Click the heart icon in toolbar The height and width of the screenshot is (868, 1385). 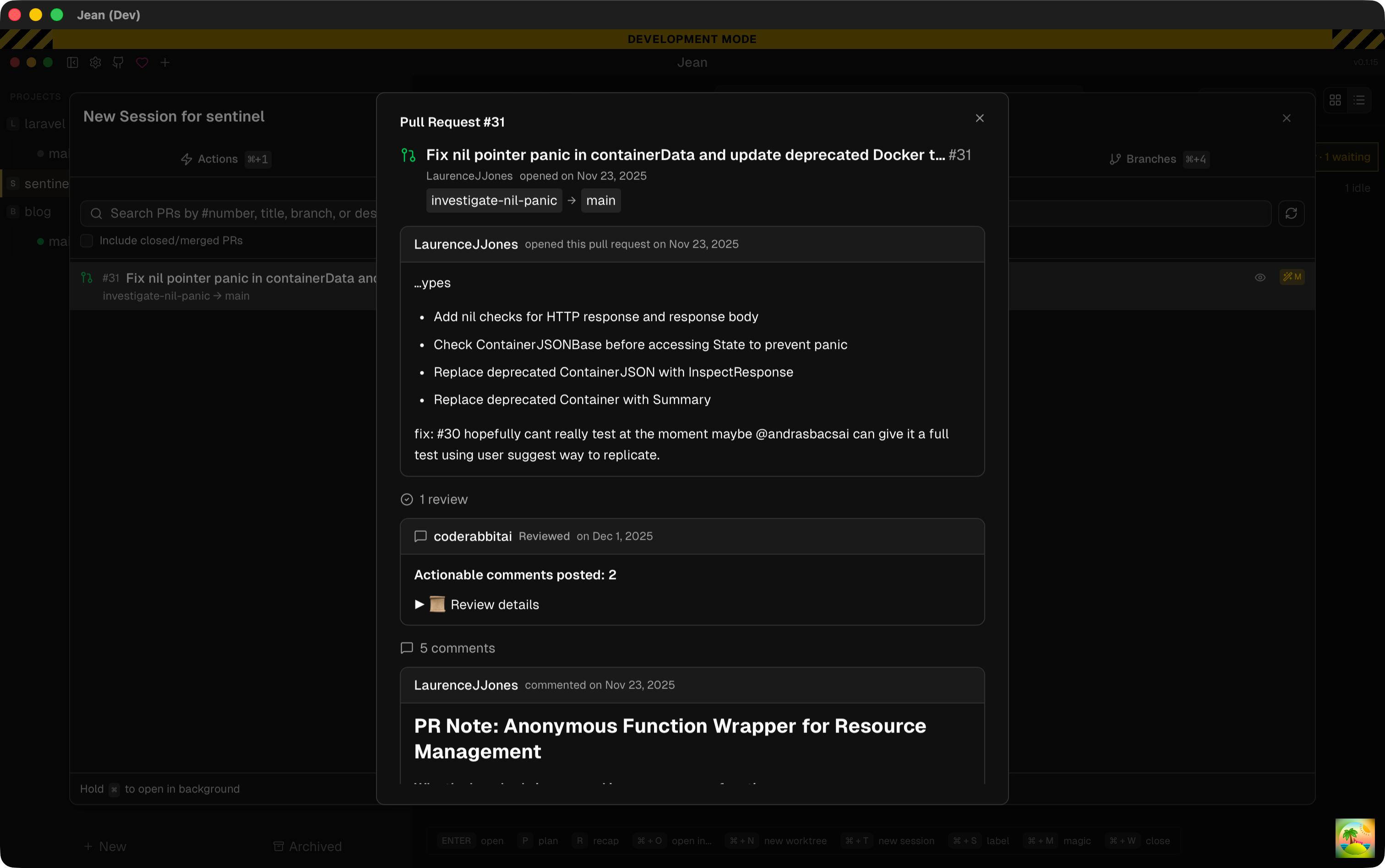142,63
